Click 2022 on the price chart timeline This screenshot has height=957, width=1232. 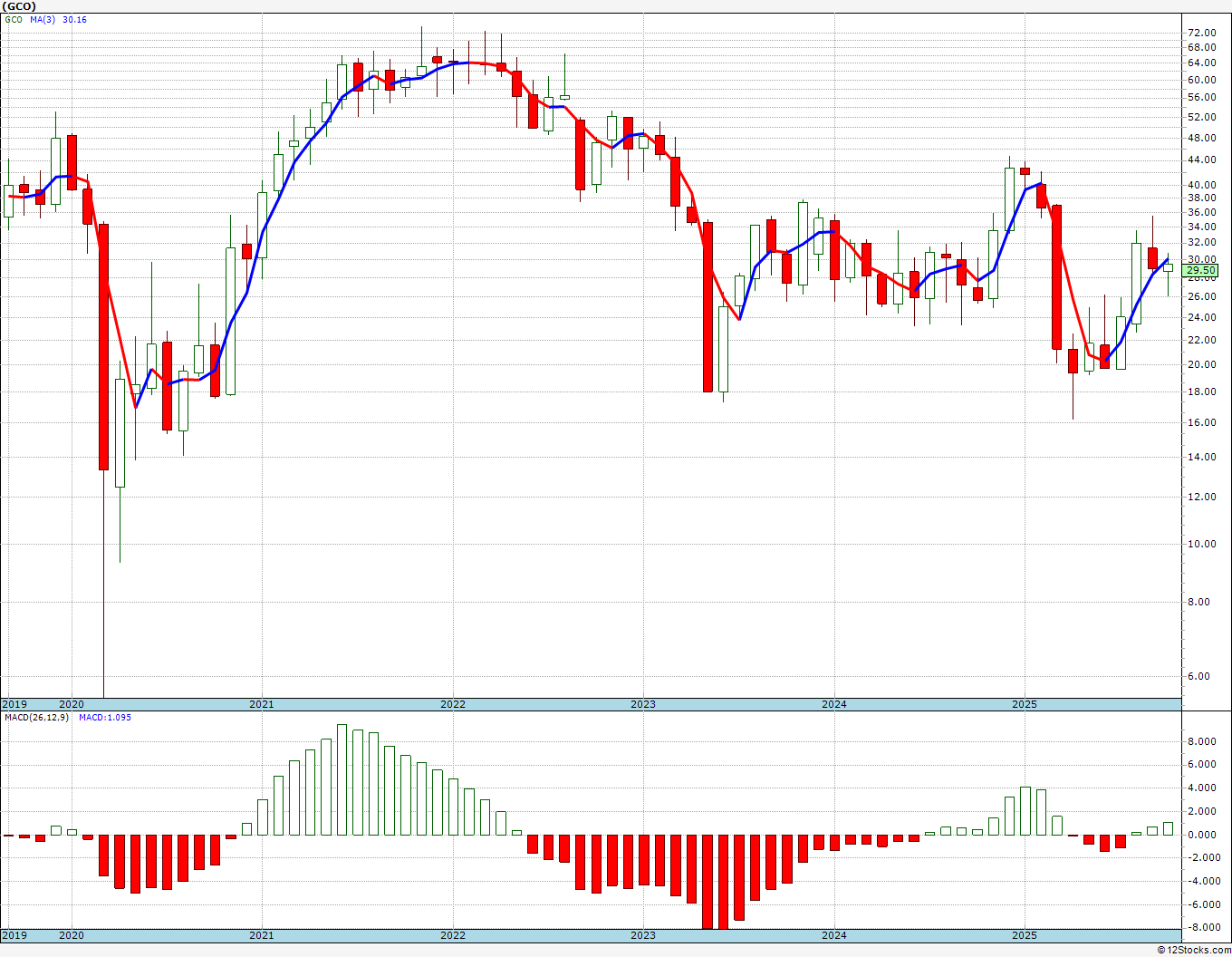point(453,704)
